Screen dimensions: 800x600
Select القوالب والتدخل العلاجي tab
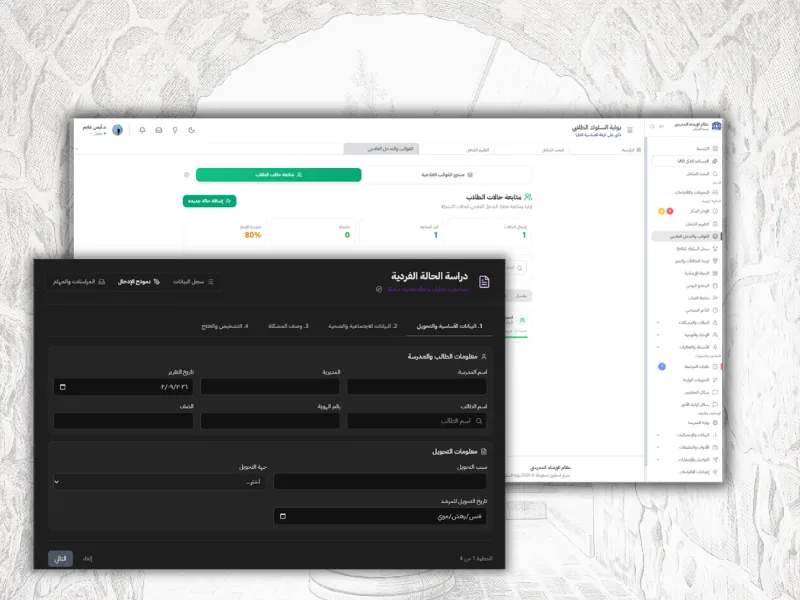click(381, 148)
